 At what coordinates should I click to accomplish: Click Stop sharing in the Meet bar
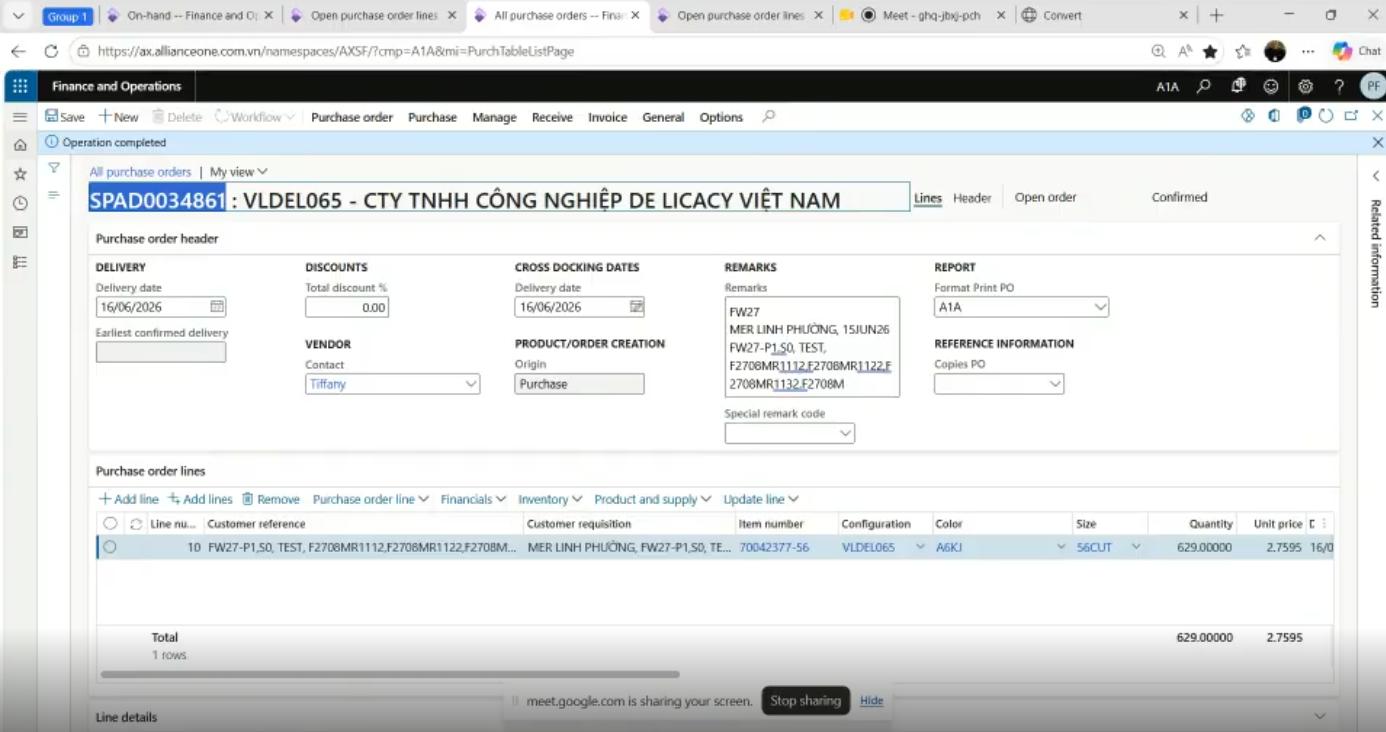(805, 701)
